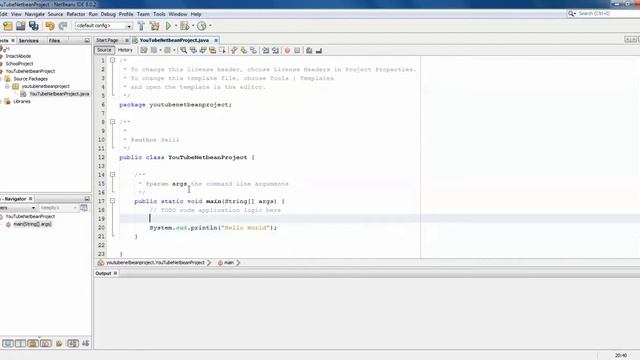This screenshot has width=640, height=360.
Task: Click the Uncomment icon in editor toolbar
Action: (x=319, y=50)
